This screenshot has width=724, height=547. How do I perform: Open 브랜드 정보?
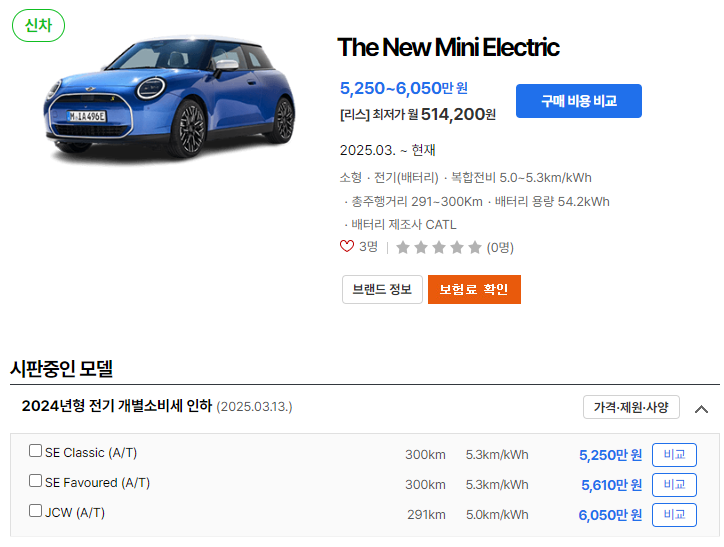tap(382, 289)
